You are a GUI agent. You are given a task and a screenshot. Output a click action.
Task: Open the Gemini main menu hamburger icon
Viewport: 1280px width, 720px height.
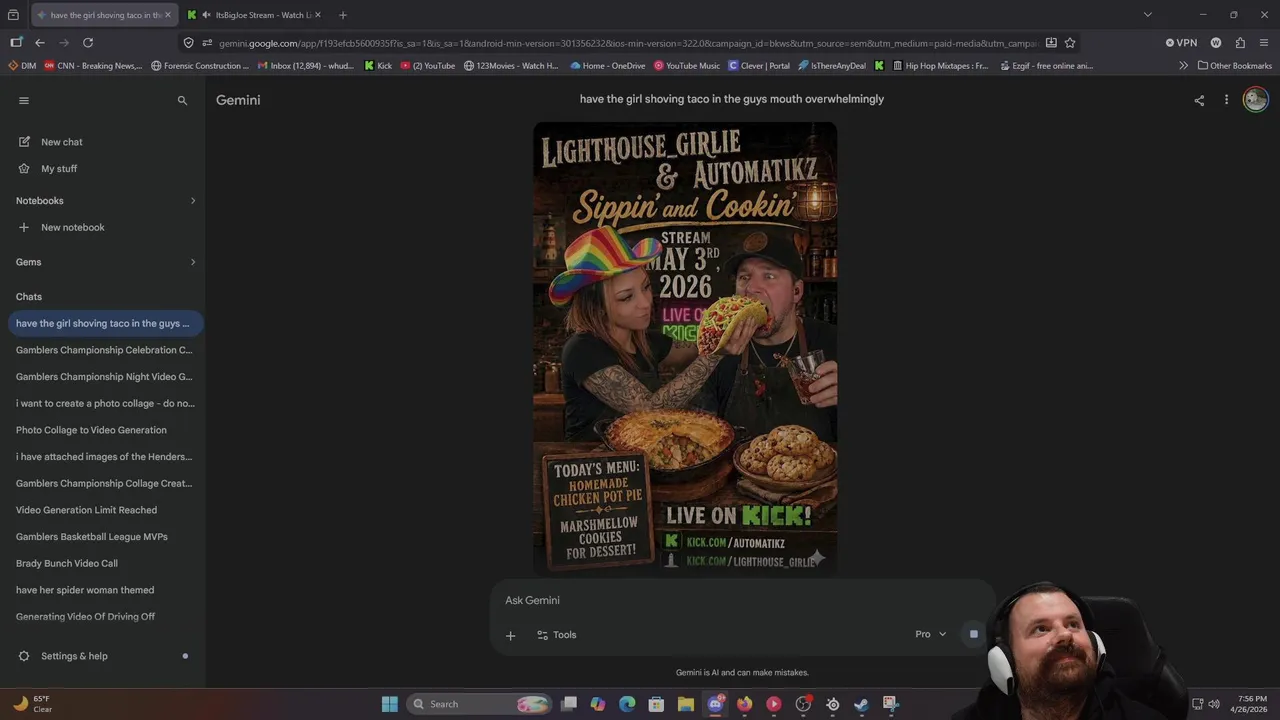click(24, 100)
